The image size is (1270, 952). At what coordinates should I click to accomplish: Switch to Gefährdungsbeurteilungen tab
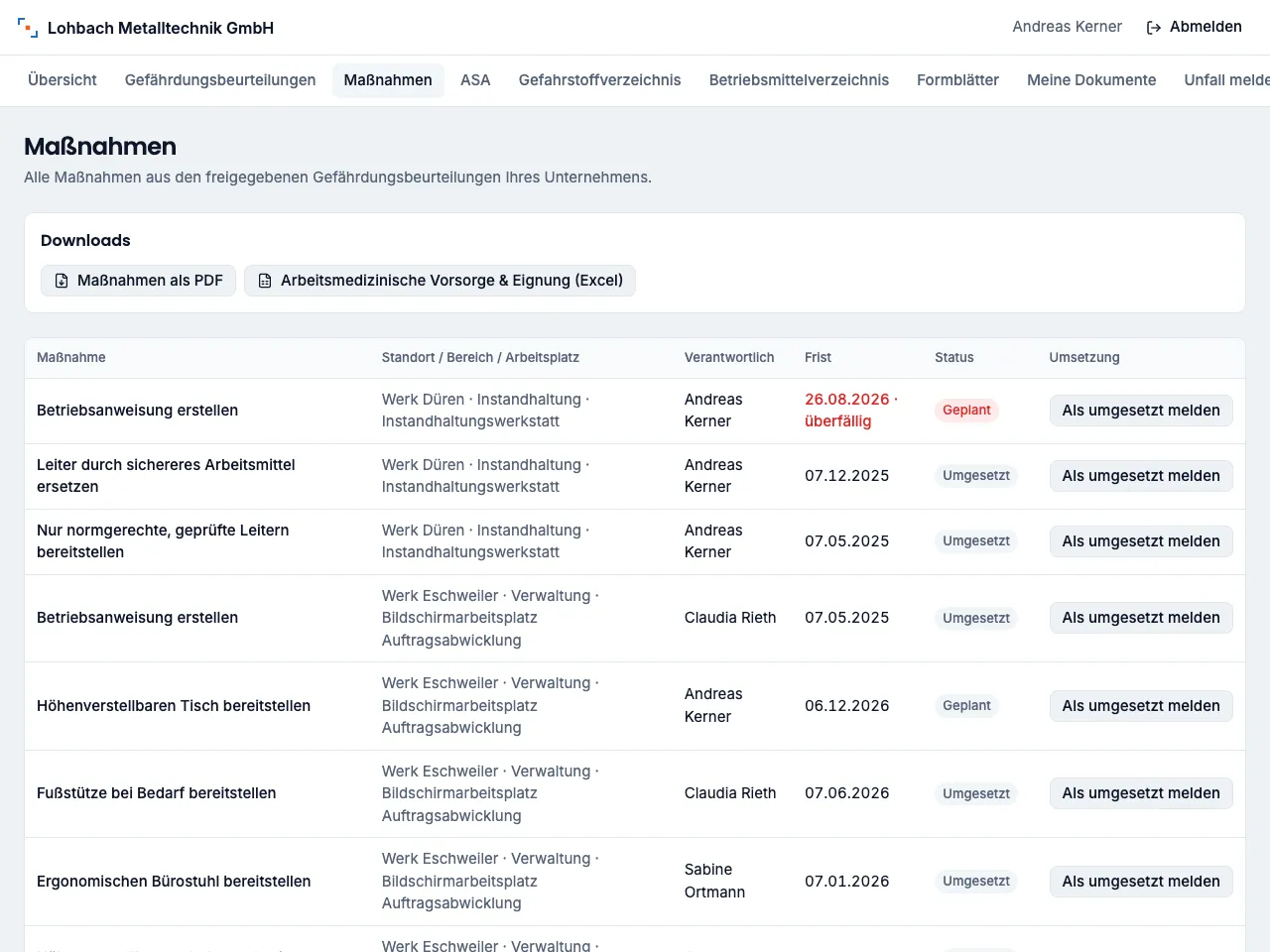click(220, 80)
